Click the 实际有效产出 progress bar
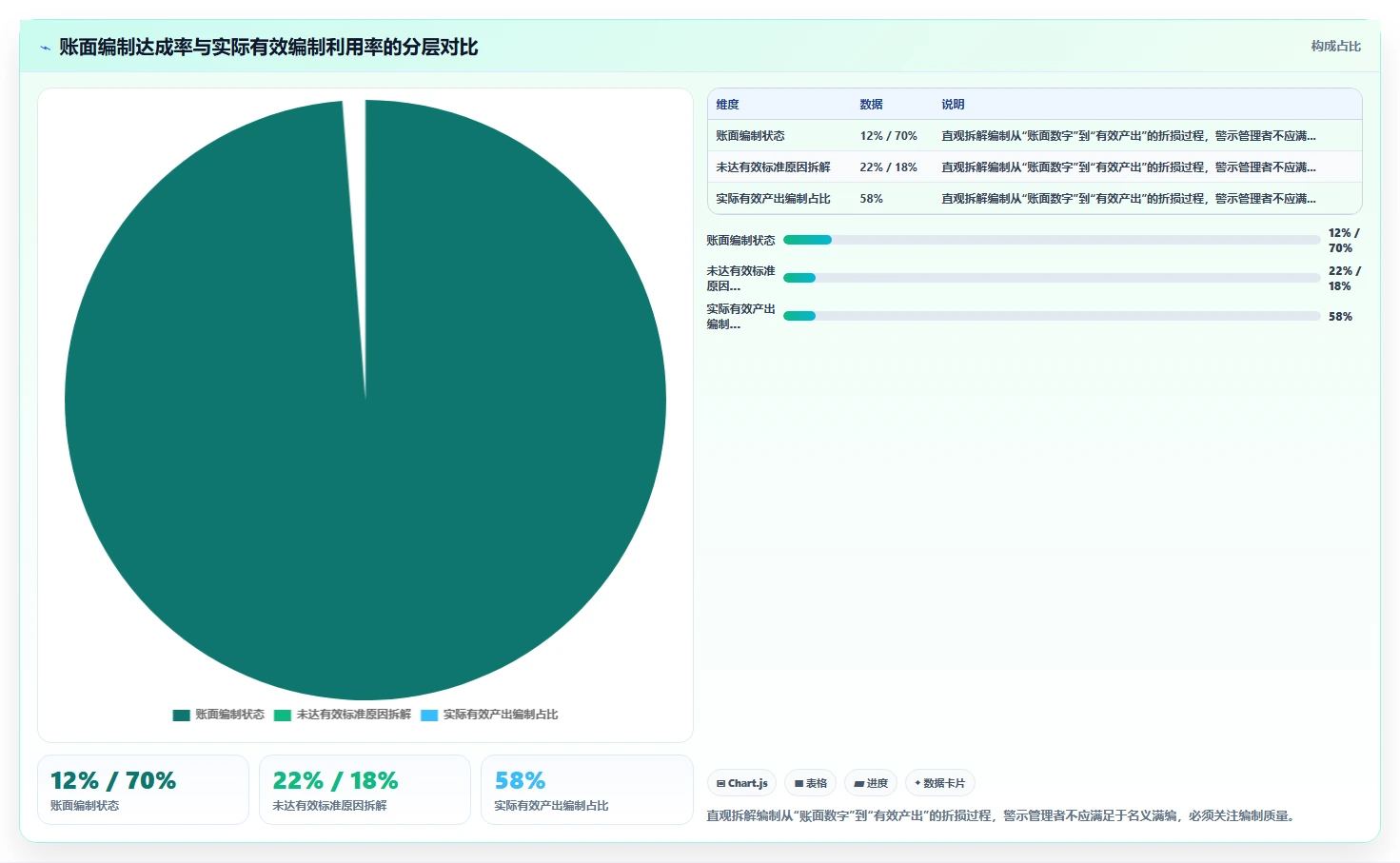Viewport: 1400px width, 863px height. [x=1052, y=316]
